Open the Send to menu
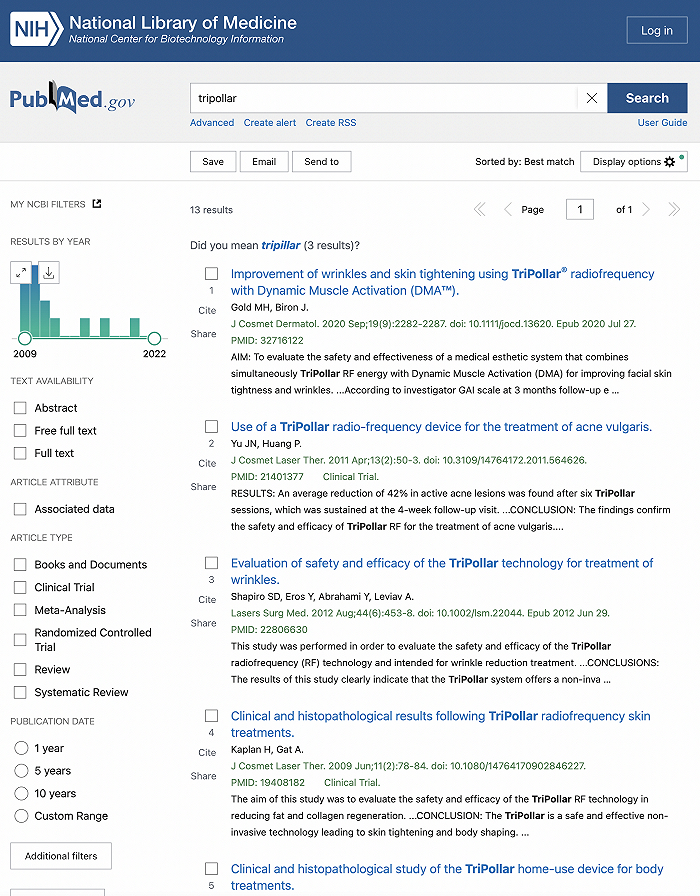Viewport: 700px width, 896px height. coord(322,162)
